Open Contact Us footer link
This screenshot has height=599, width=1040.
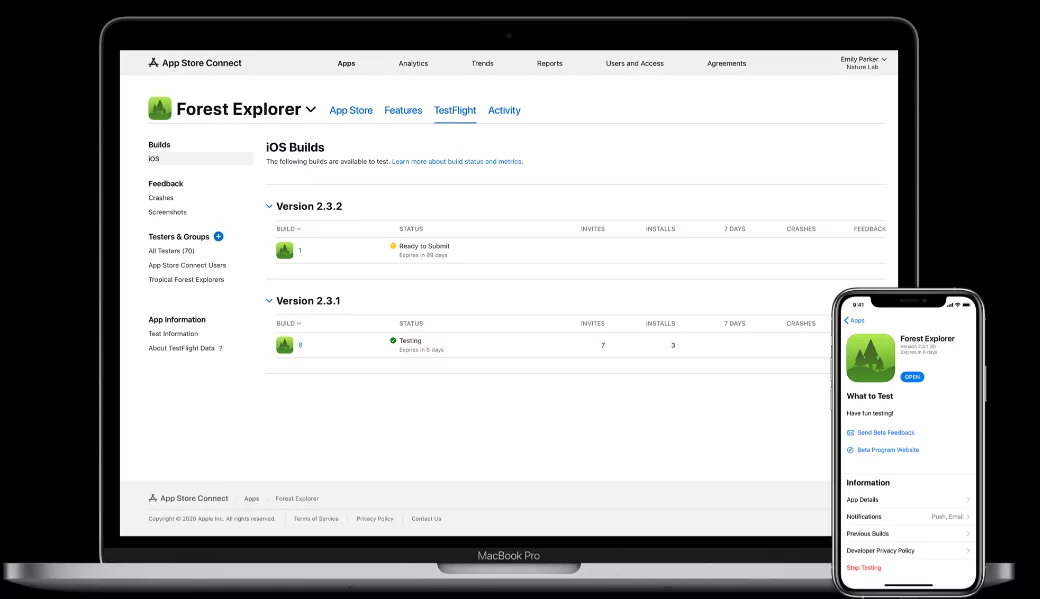click(x=426, y=519)
